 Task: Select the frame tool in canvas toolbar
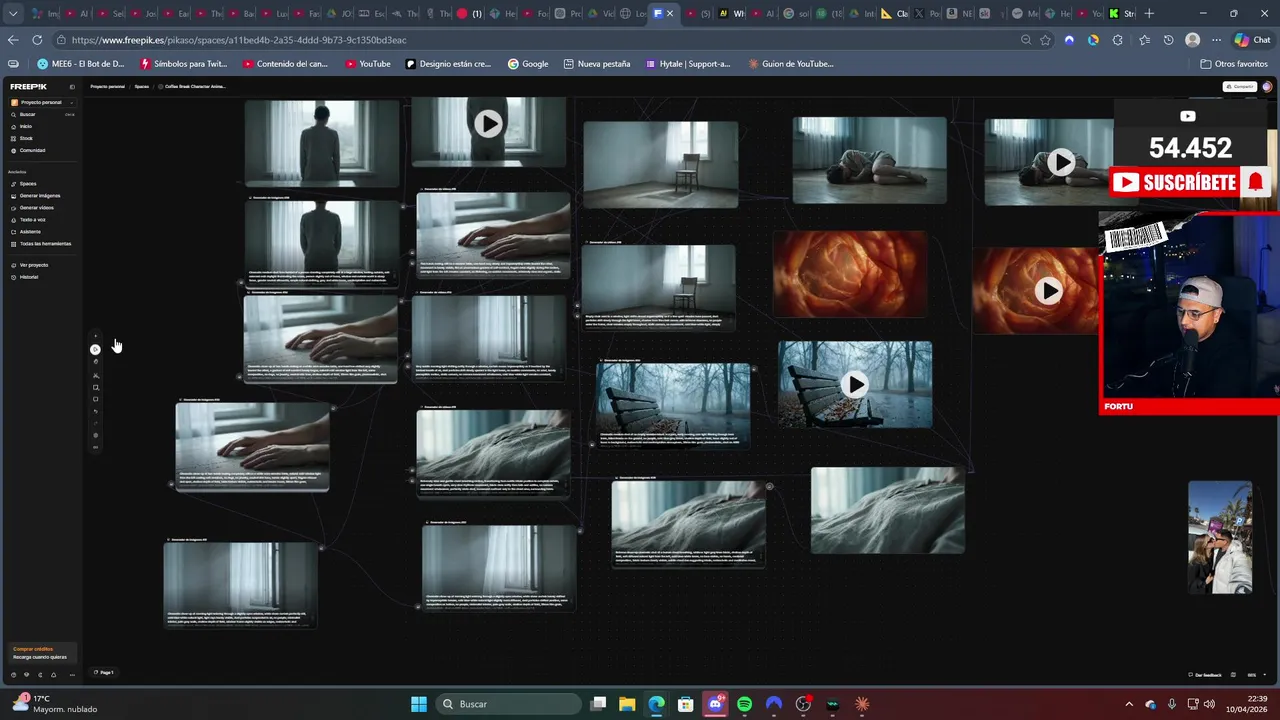pyautogui.click(x=96, y=387)
